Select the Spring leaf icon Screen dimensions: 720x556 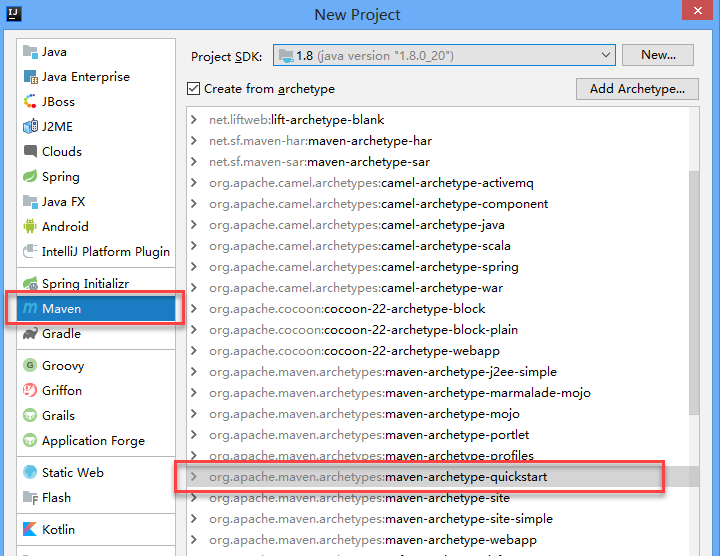tap(30, 176)
